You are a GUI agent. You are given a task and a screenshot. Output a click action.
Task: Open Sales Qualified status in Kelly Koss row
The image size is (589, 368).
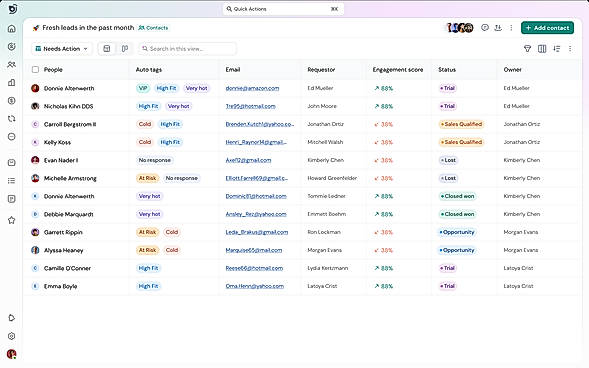coord(461,142)
